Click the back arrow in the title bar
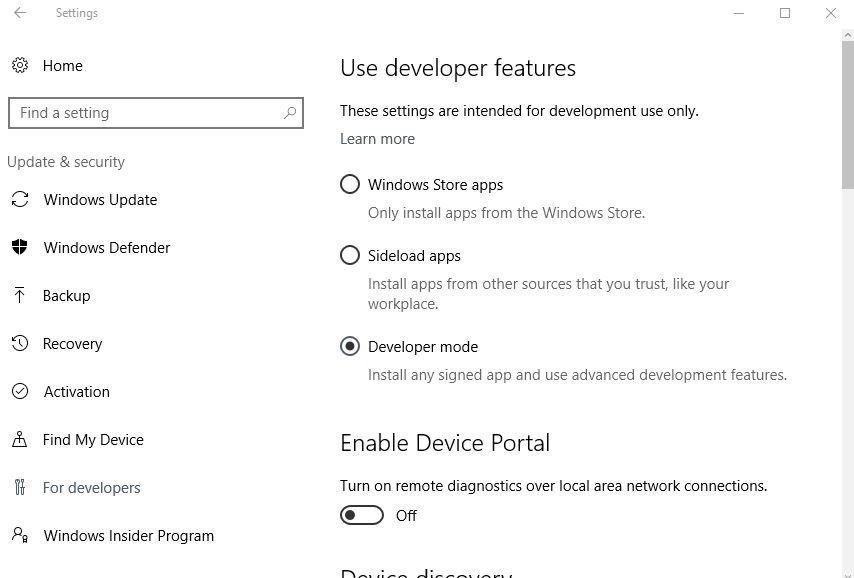854x578 pixels. (x=20, y=13)
